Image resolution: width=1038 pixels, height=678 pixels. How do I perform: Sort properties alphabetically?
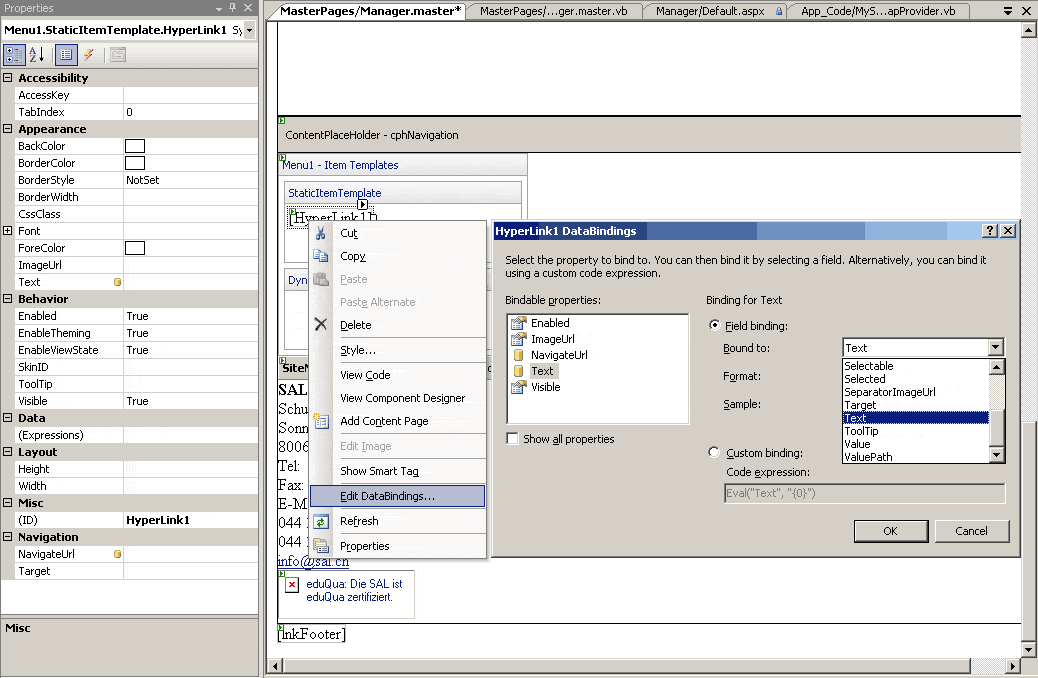(x=36, y=55)
